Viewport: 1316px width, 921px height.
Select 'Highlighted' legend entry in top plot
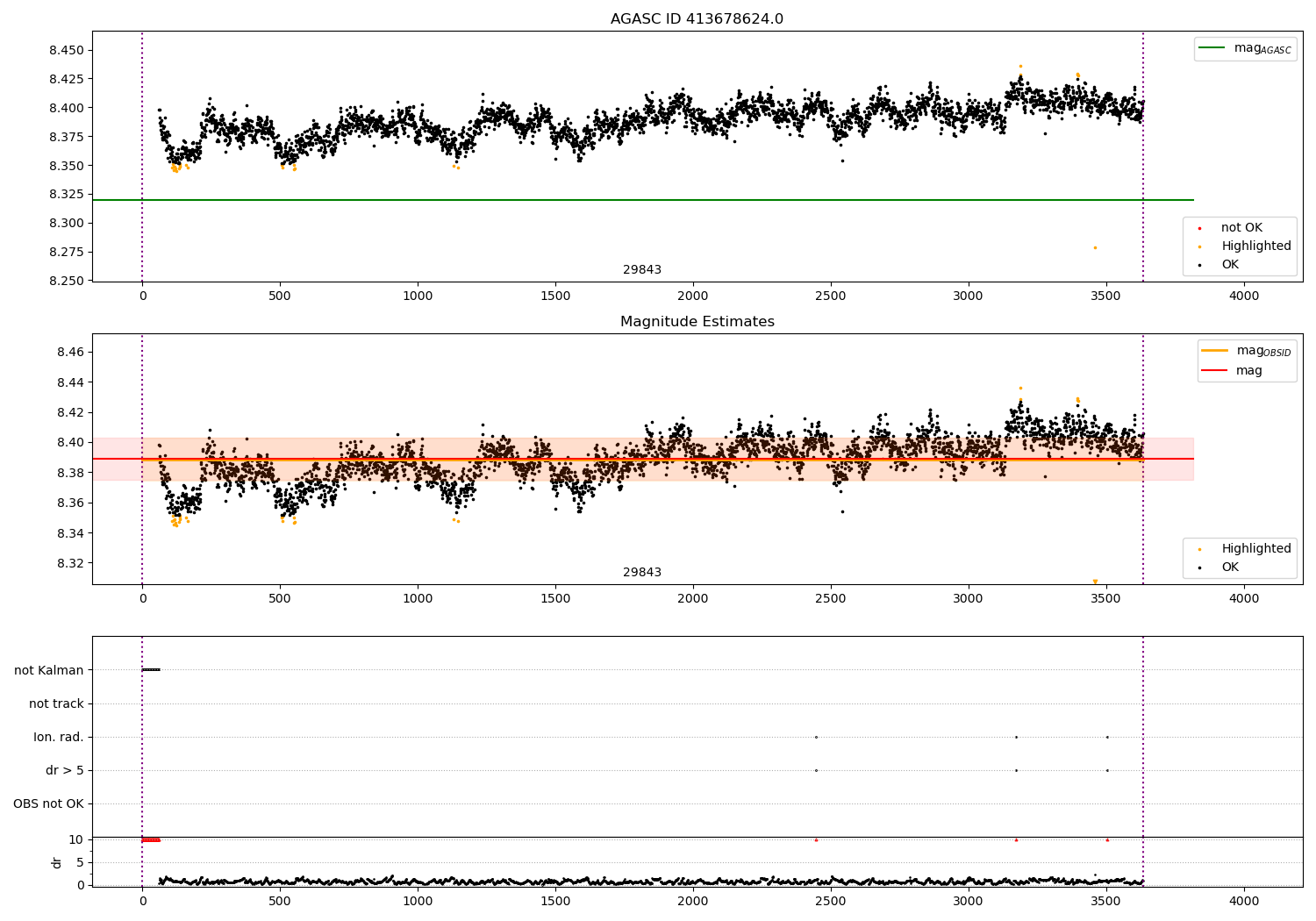(x=1246, y=246)
